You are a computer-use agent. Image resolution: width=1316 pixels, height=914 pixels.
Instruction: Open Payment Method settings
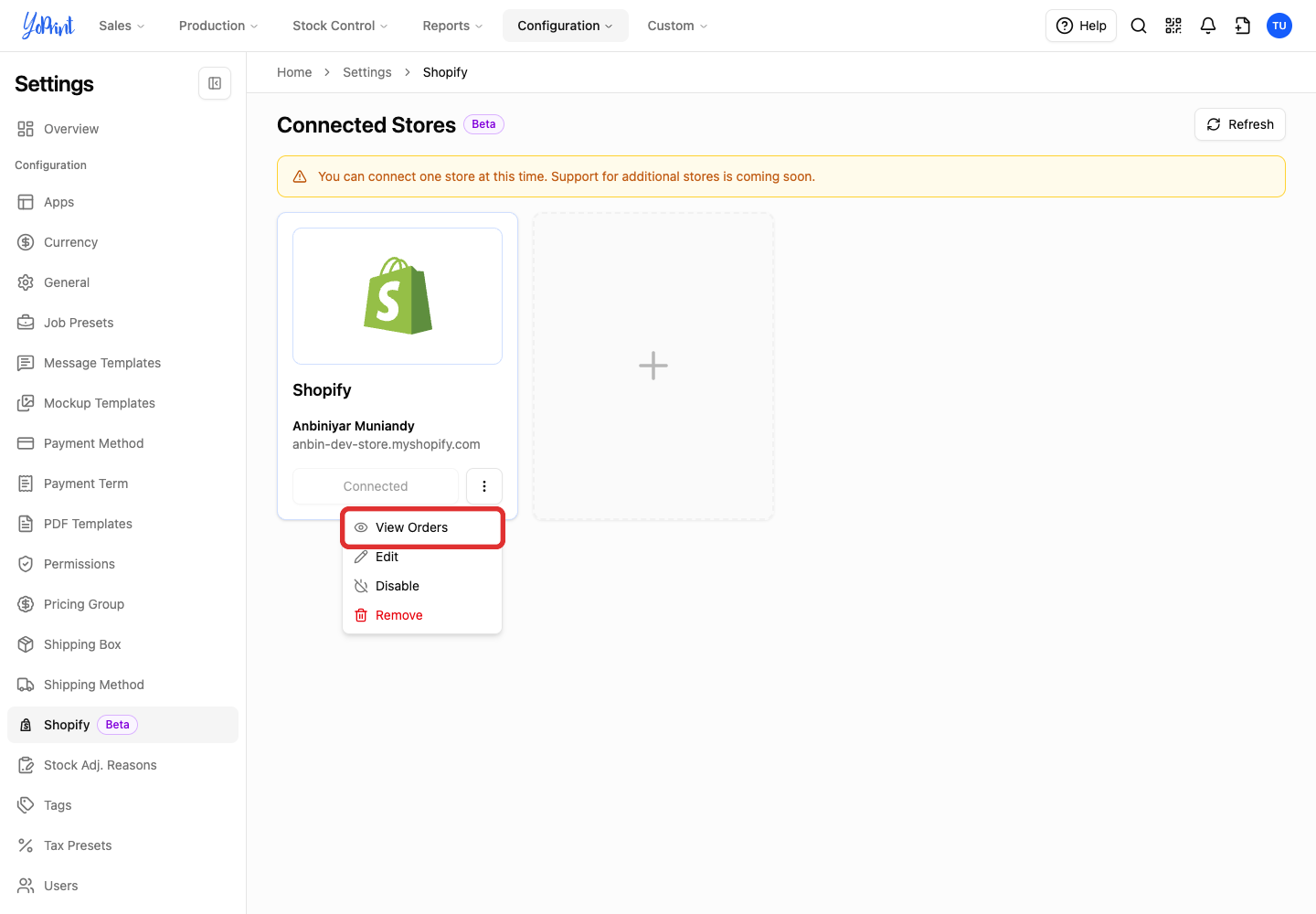click(122, 443)
